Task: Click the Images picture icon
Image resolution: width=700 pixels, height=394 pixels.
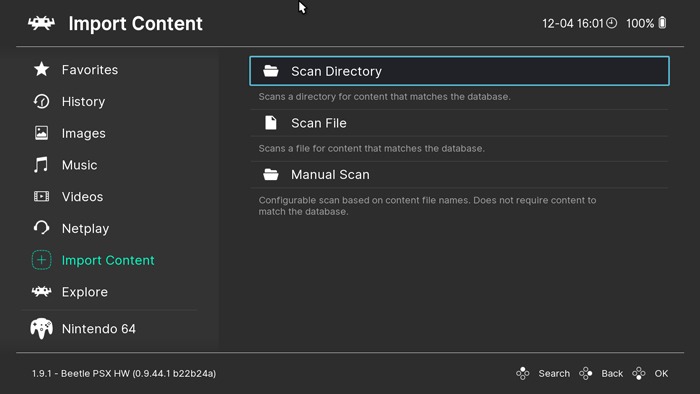Action: coord(42,133)
